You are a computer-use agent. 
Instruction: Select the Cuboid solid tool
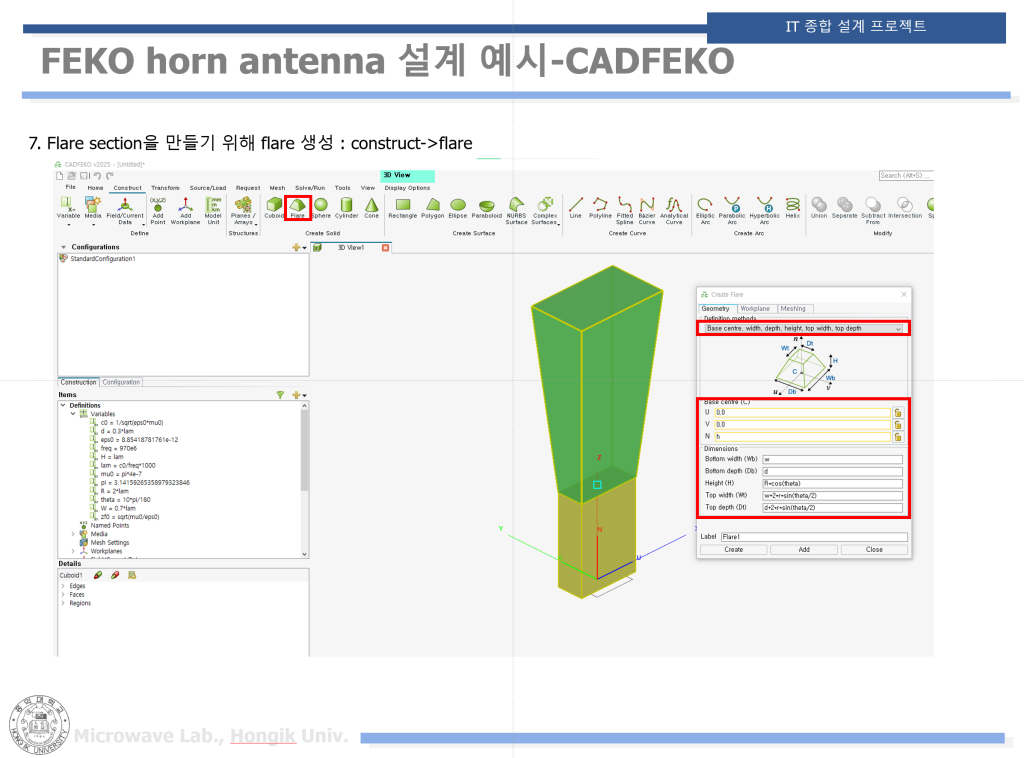click(x=274, y=208)
